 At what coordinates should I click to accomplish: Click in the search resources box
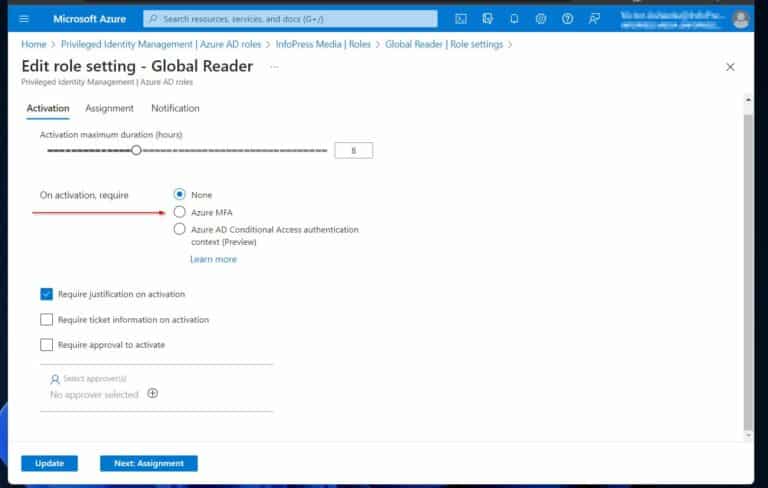click(x=290, y=19)
